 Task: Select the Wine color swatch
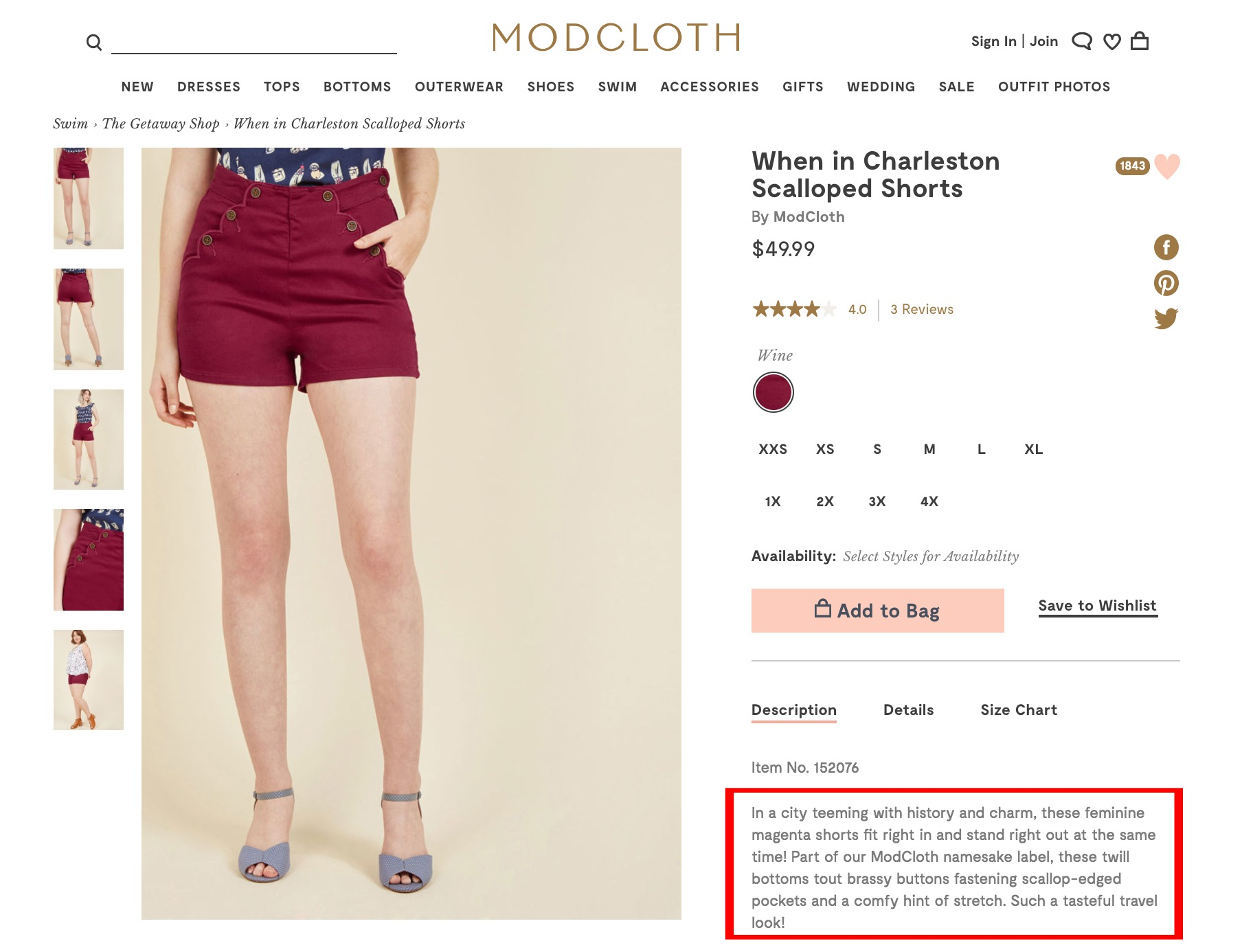[774, 392]
